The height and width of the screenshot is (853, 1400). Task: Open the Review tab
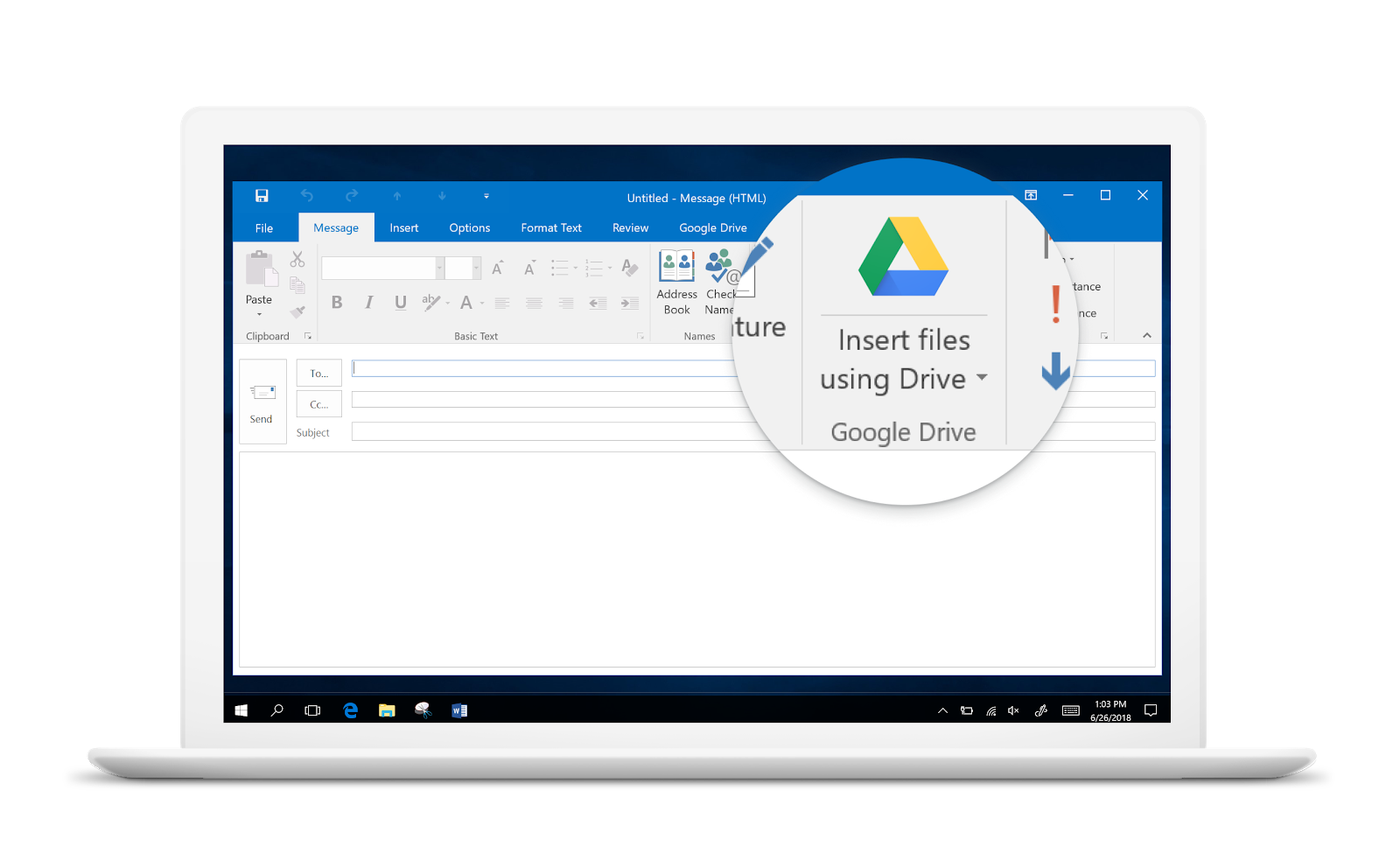(x=631, y=227)
